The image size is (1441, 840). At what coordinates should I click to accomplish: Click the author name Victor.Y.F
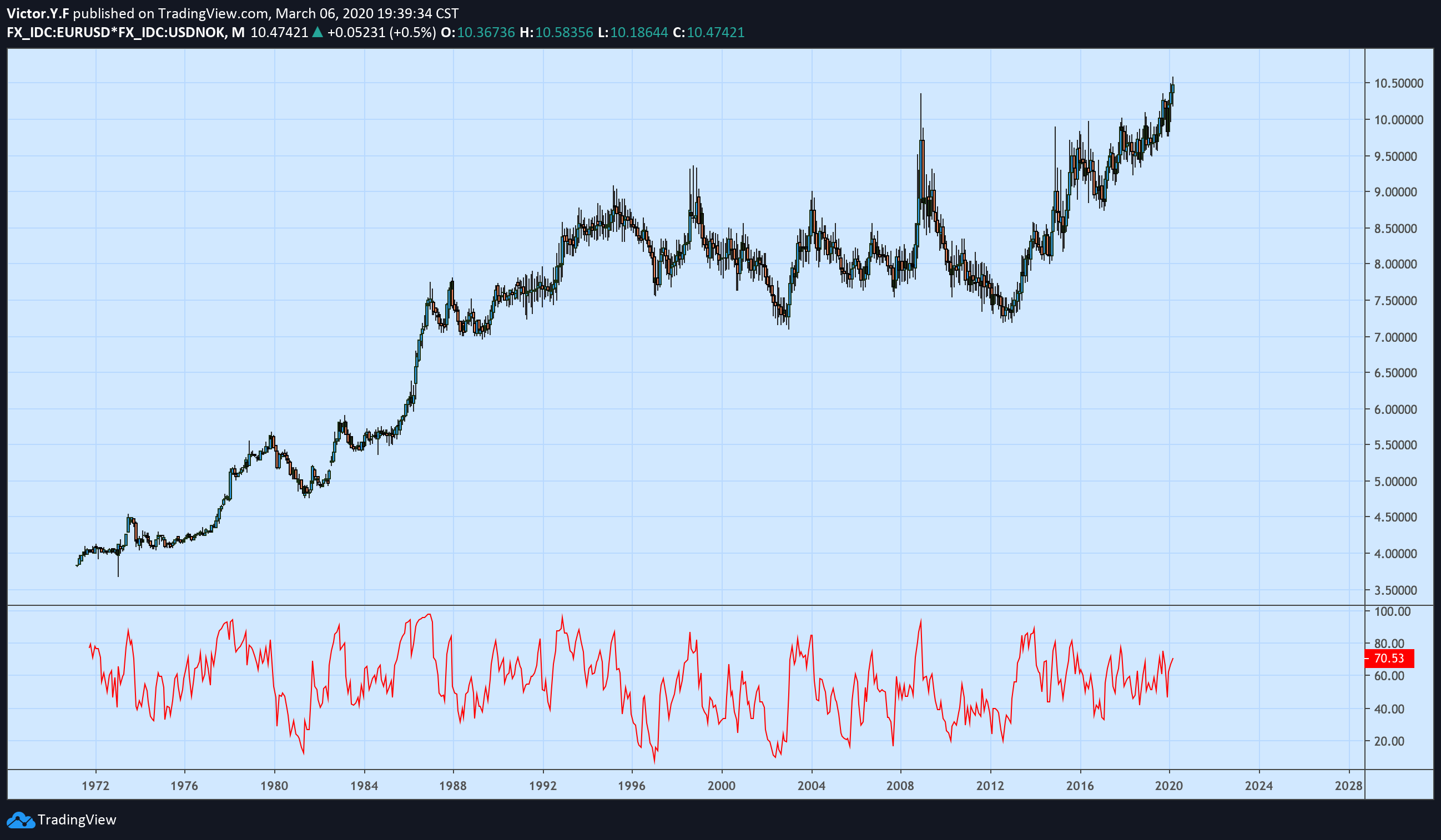(x=38, y=13)
